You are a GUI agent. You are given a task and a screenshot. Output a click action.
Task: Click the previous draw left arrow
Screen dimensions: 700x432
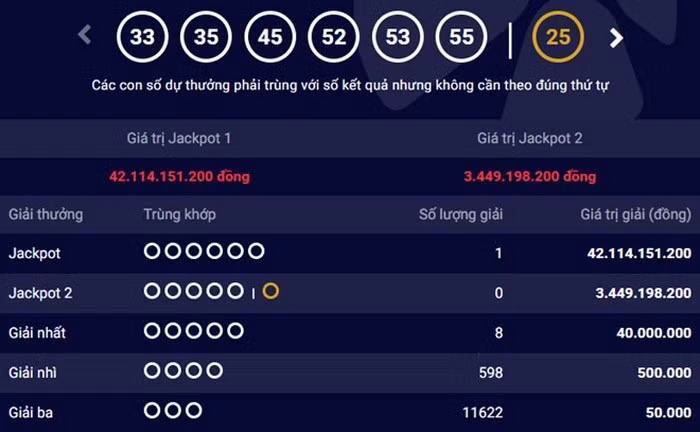(85, 35)
